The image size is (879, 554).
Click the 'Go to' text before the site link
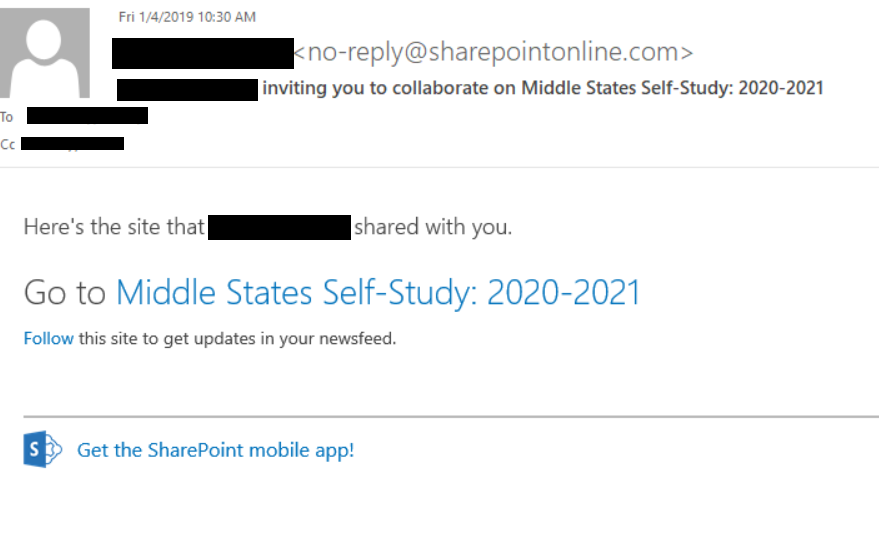(64, 292)
